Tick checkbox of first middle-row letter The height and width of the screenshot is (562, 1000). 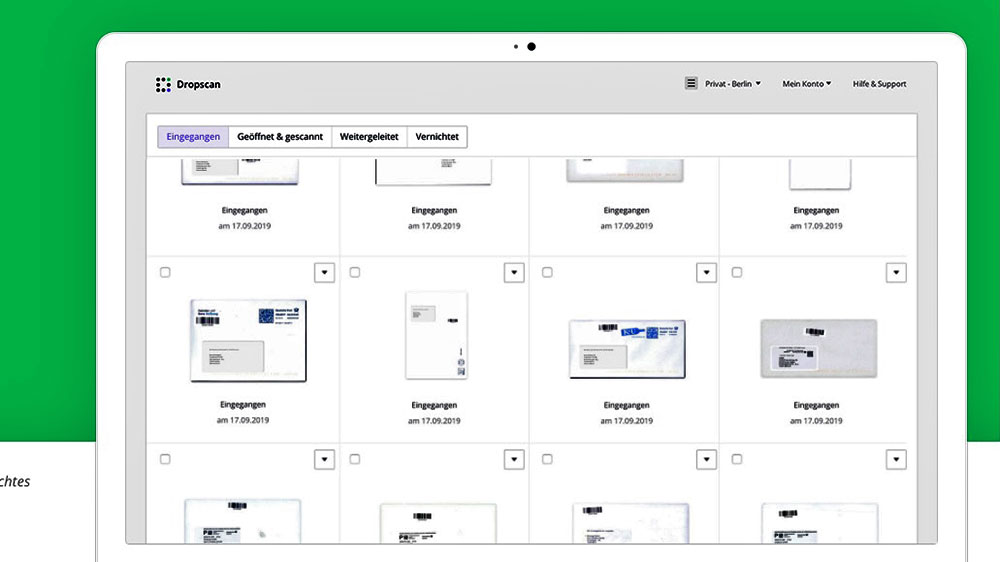point(165,272)
